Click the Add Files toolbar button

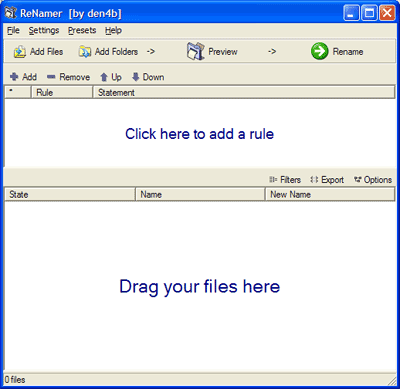38,52
